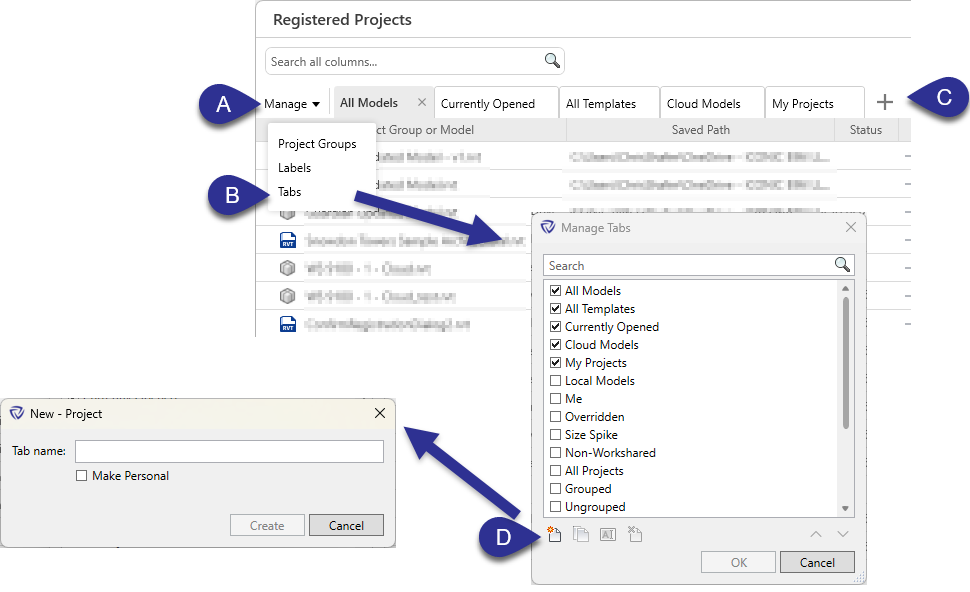Click the duplicate tab icon
This screenshot has width=970, height=592.
pos(580,534)
